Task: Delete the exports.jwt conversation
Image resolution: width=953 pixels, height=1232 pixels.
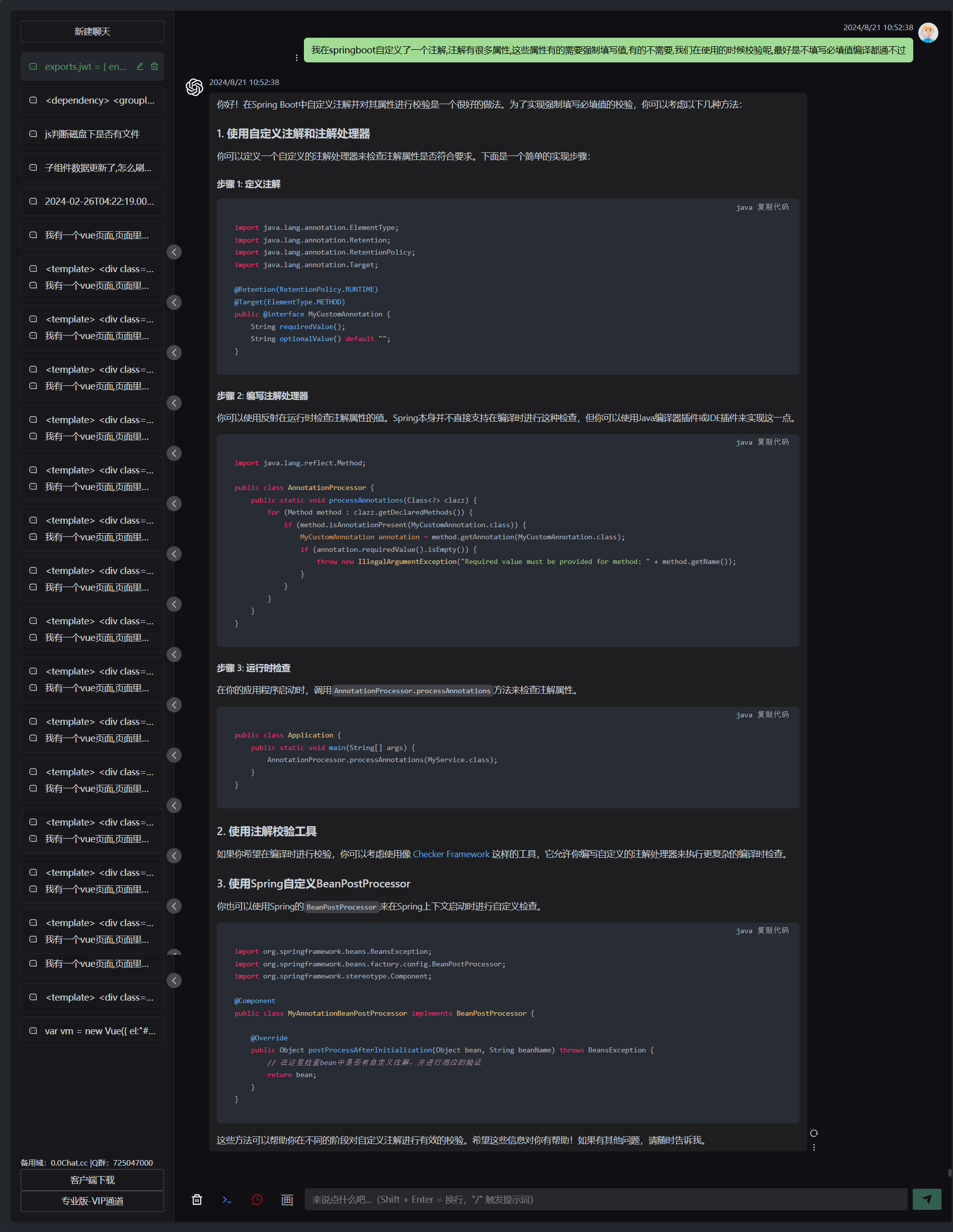Action: [x=154, y=66]
